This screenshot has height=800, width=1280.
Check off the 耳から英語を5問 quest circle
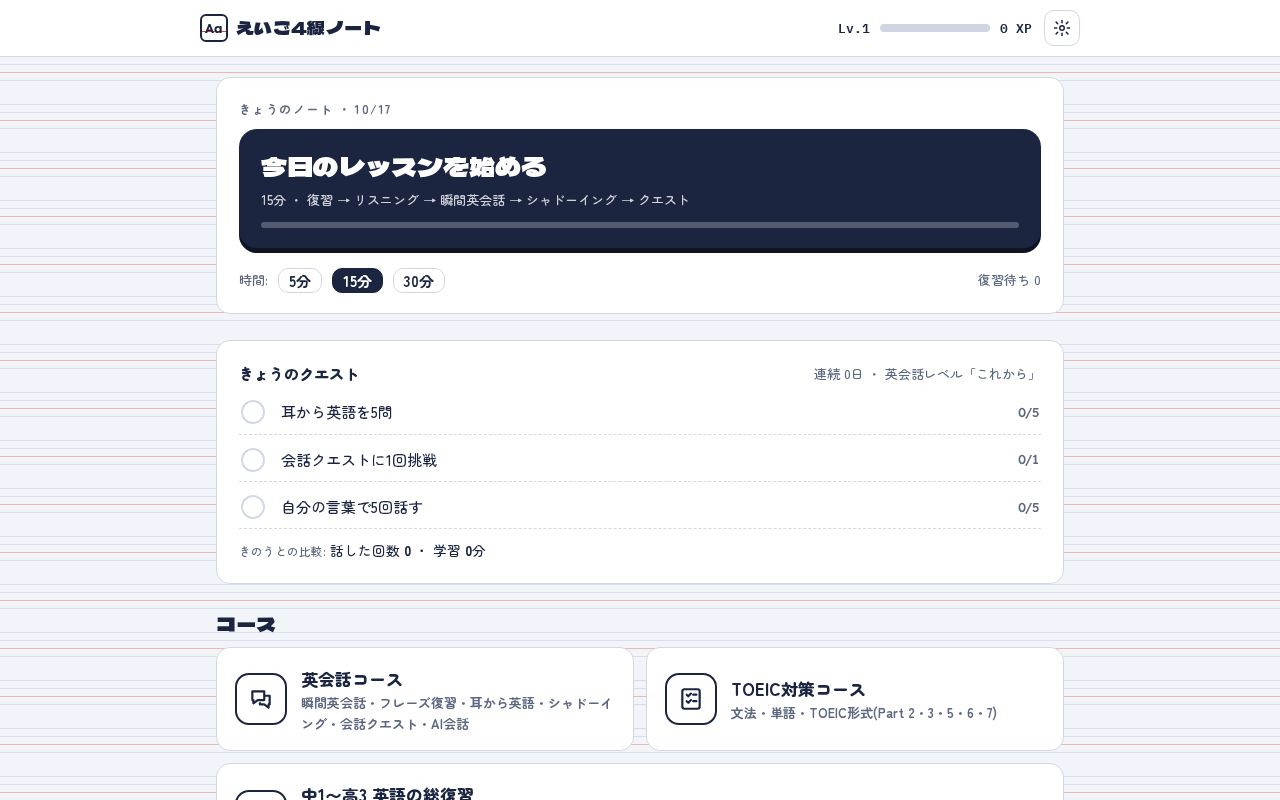253,412
